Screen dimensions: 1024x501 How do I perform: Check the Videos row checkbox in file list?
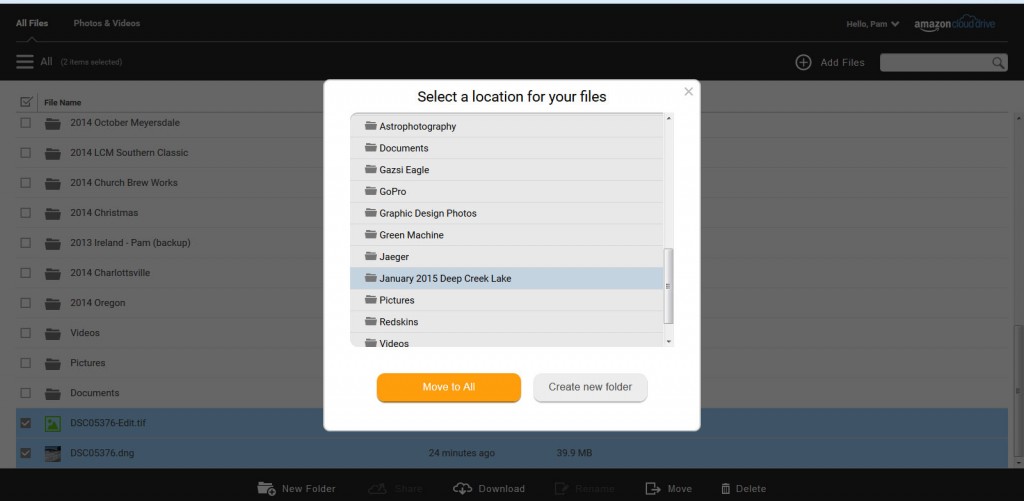point(25,333)
